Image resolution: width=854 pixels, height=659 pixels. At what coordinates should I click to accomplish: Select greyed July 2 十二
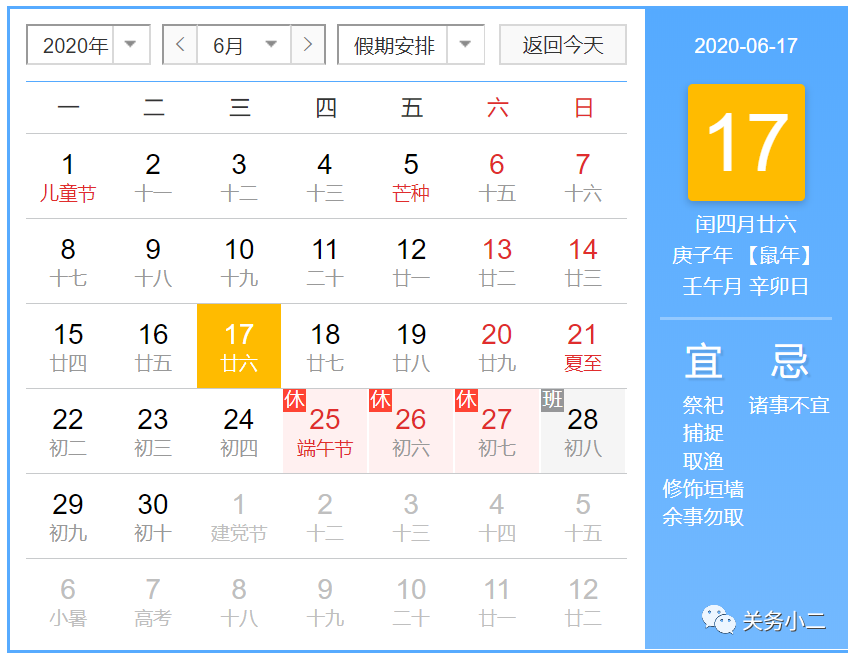(x=325, y=516)
